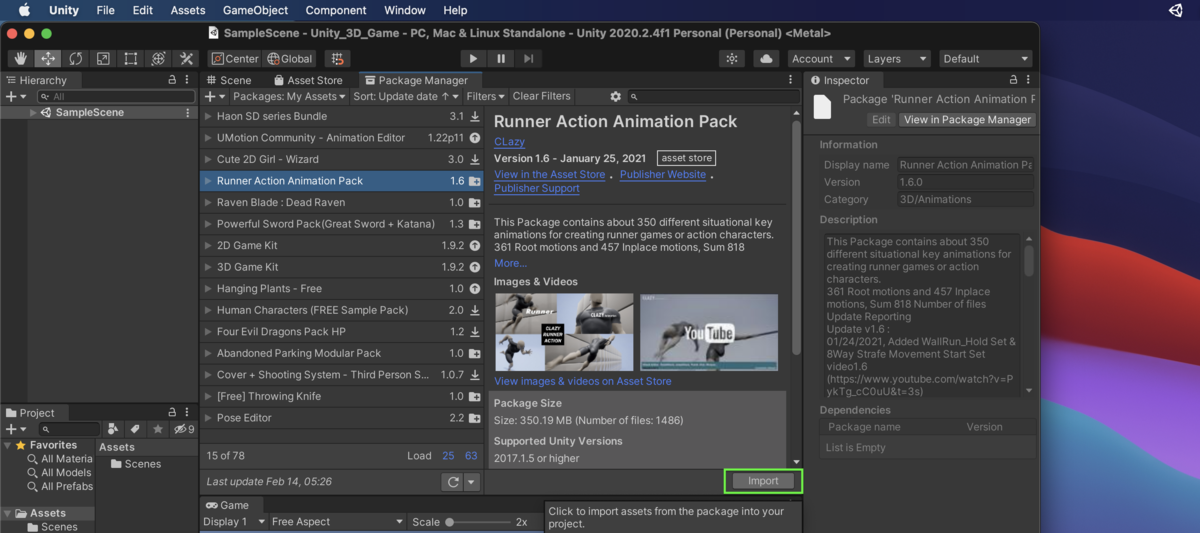
Task: Open the Account dropdown
Action: [x=821, y=59]
